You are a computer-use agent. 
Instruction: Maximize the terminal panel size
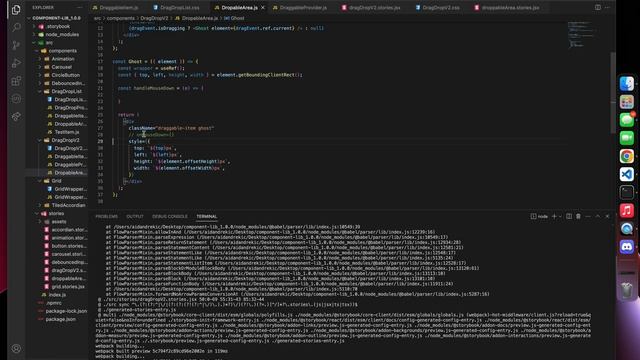coord(598,216)
